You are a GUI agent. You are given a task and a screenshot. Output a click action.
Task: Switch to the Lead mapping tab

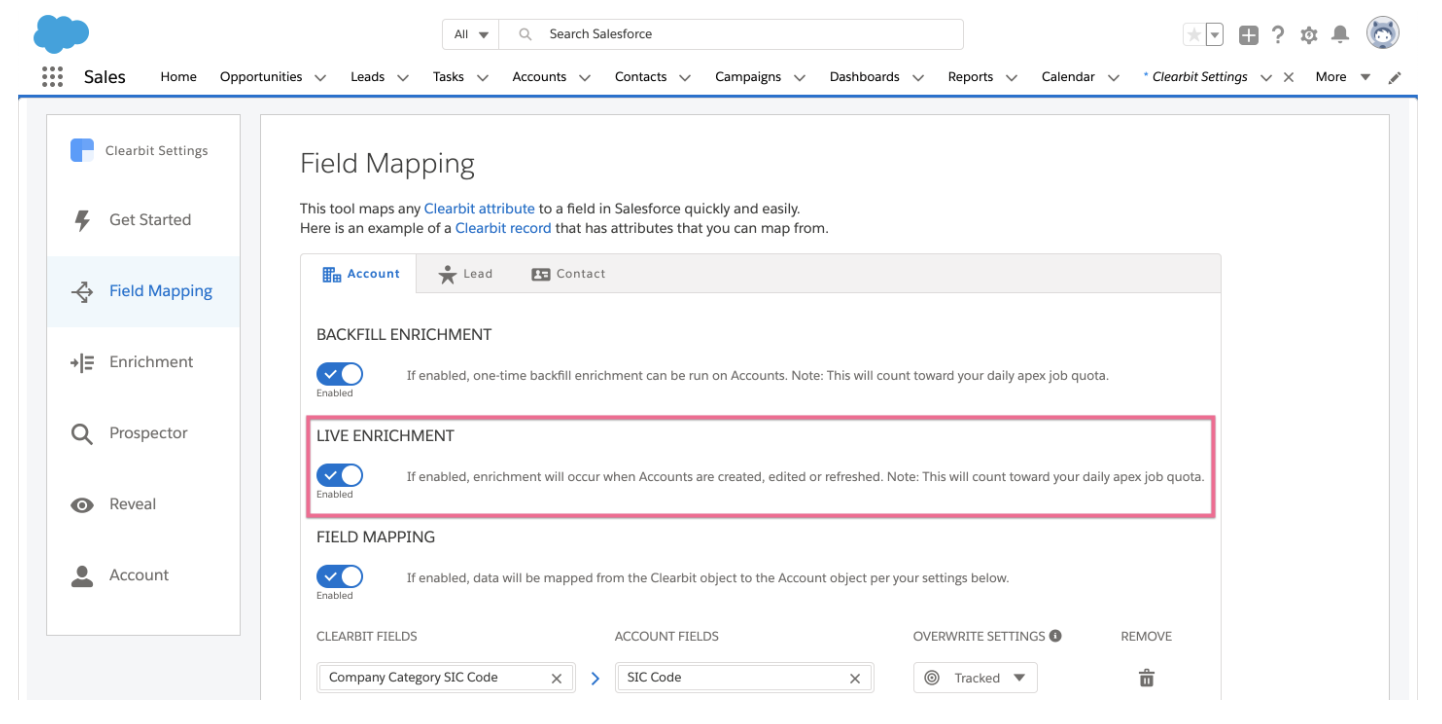tap(466, 274)
